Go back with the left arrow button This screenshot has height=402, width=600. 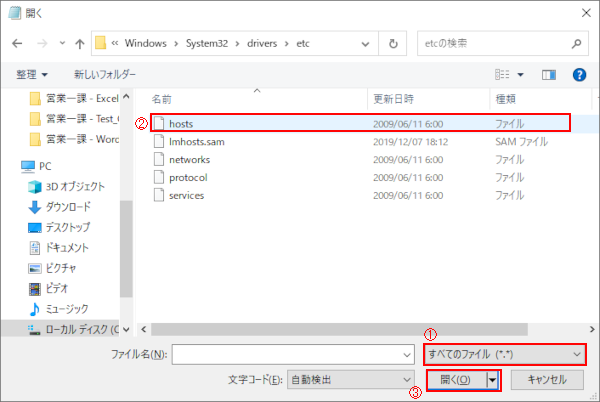click(x=17, y=44)
